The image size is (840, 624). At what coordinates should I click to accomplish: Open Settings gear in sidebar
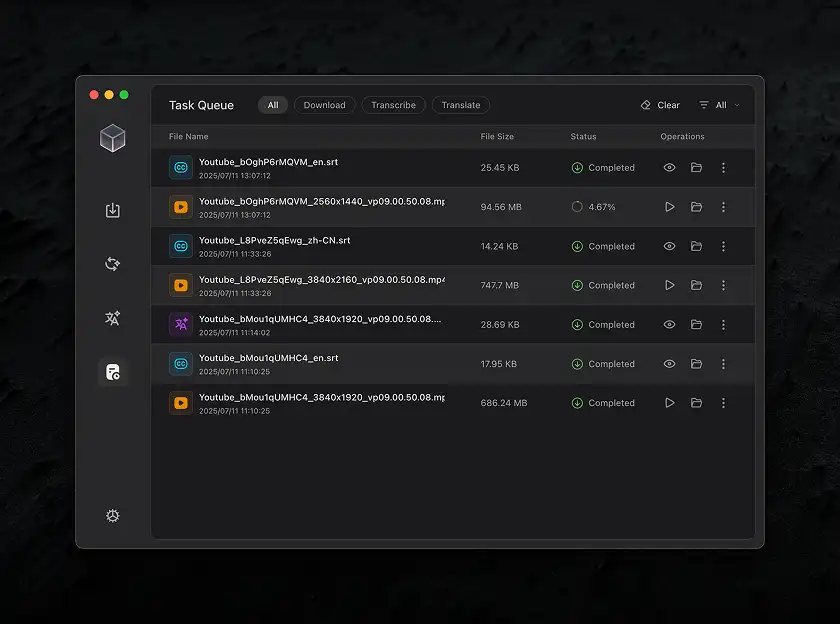[113, 516]
